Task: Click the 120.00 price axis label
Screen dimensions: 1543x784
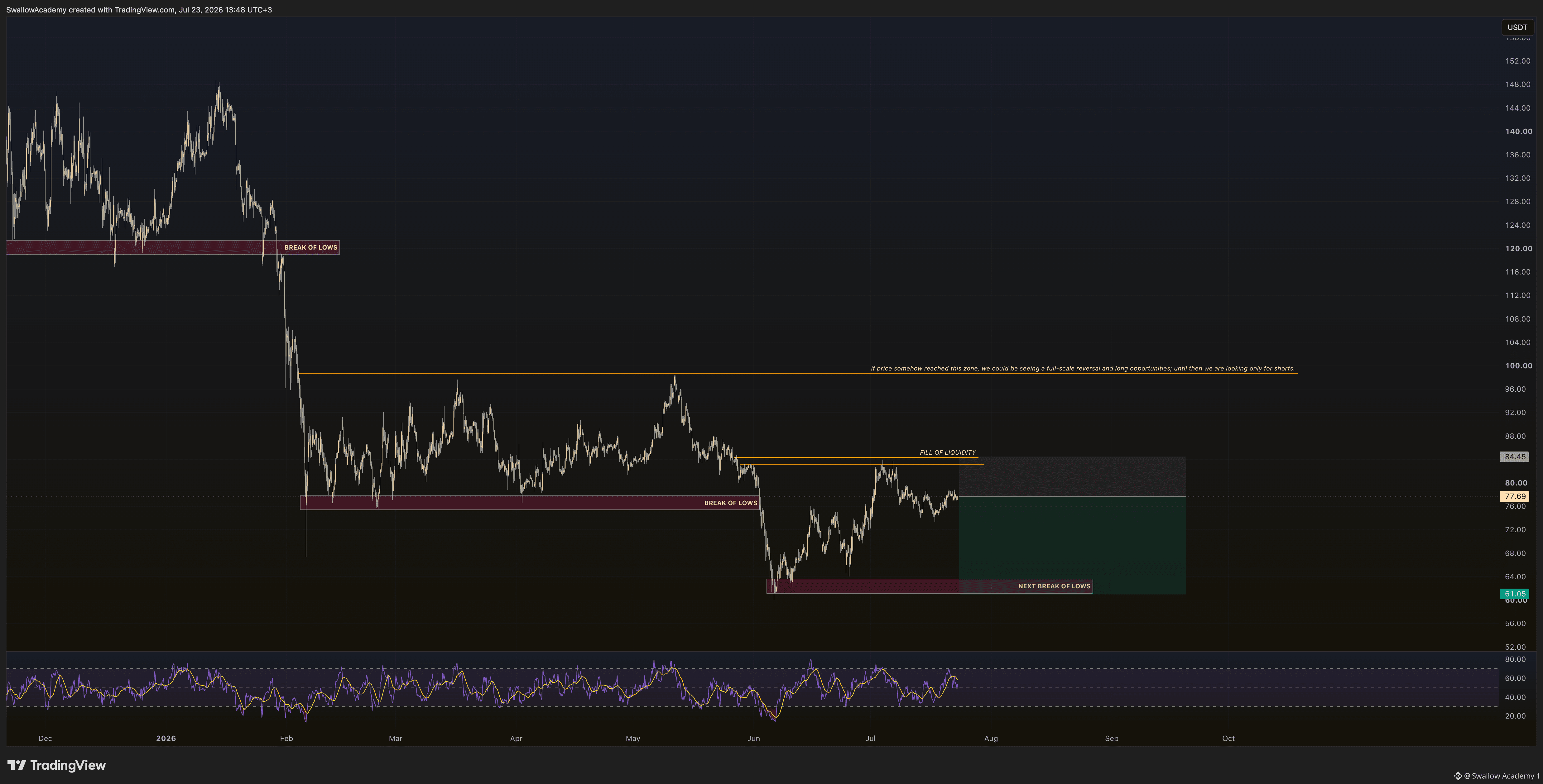Action: (x=1518, y=249)
